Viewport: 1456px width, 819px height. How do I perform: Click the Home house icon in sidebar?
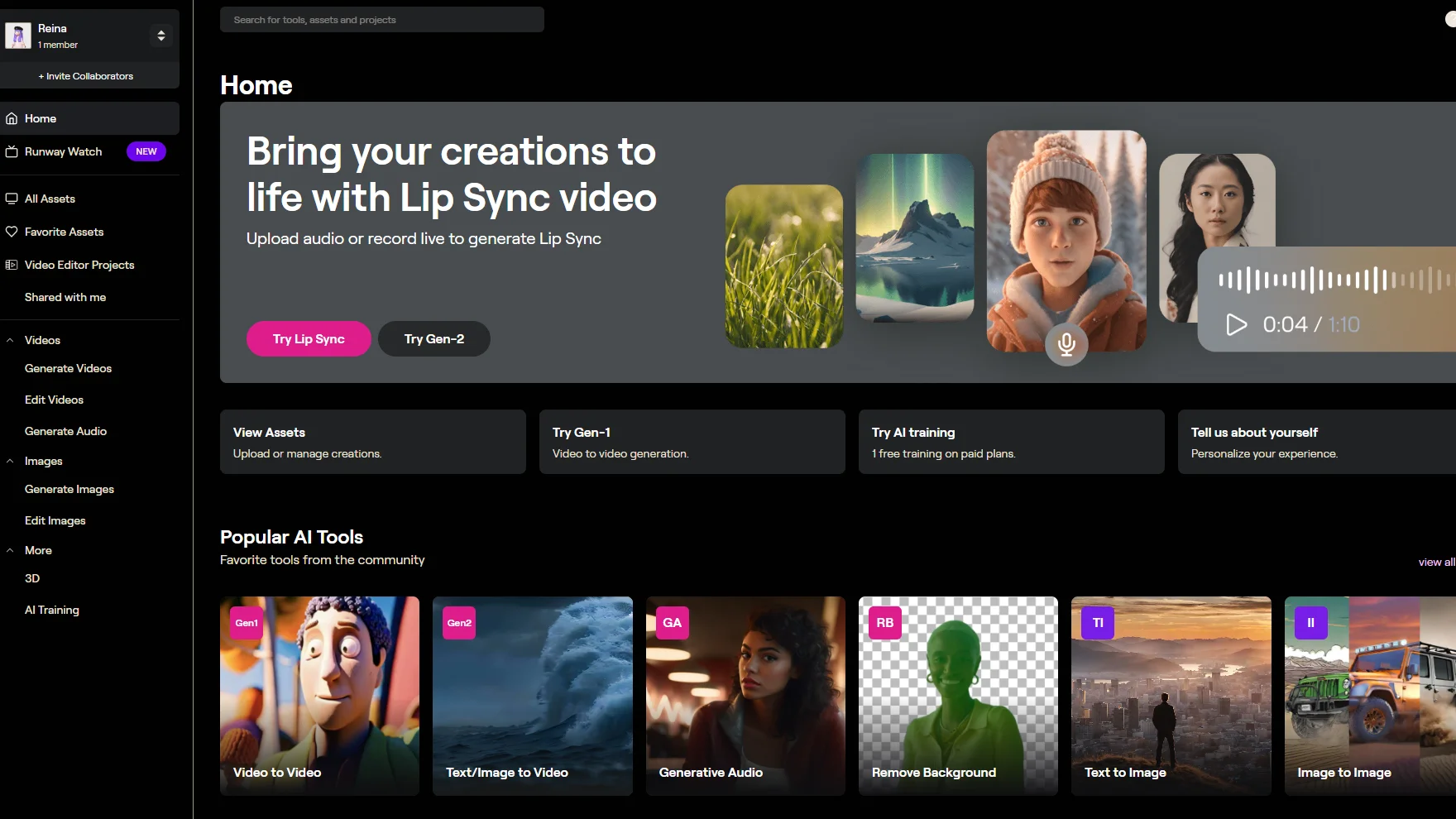pos(12,118)
